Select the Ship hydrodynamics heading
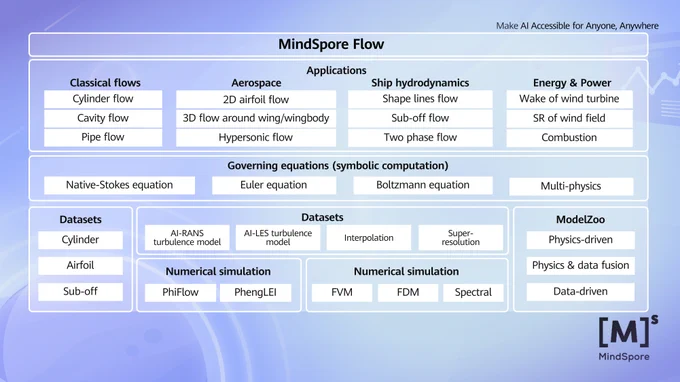Image resolution: width=680 pixels, height=382 pixels. click(420, 83)
